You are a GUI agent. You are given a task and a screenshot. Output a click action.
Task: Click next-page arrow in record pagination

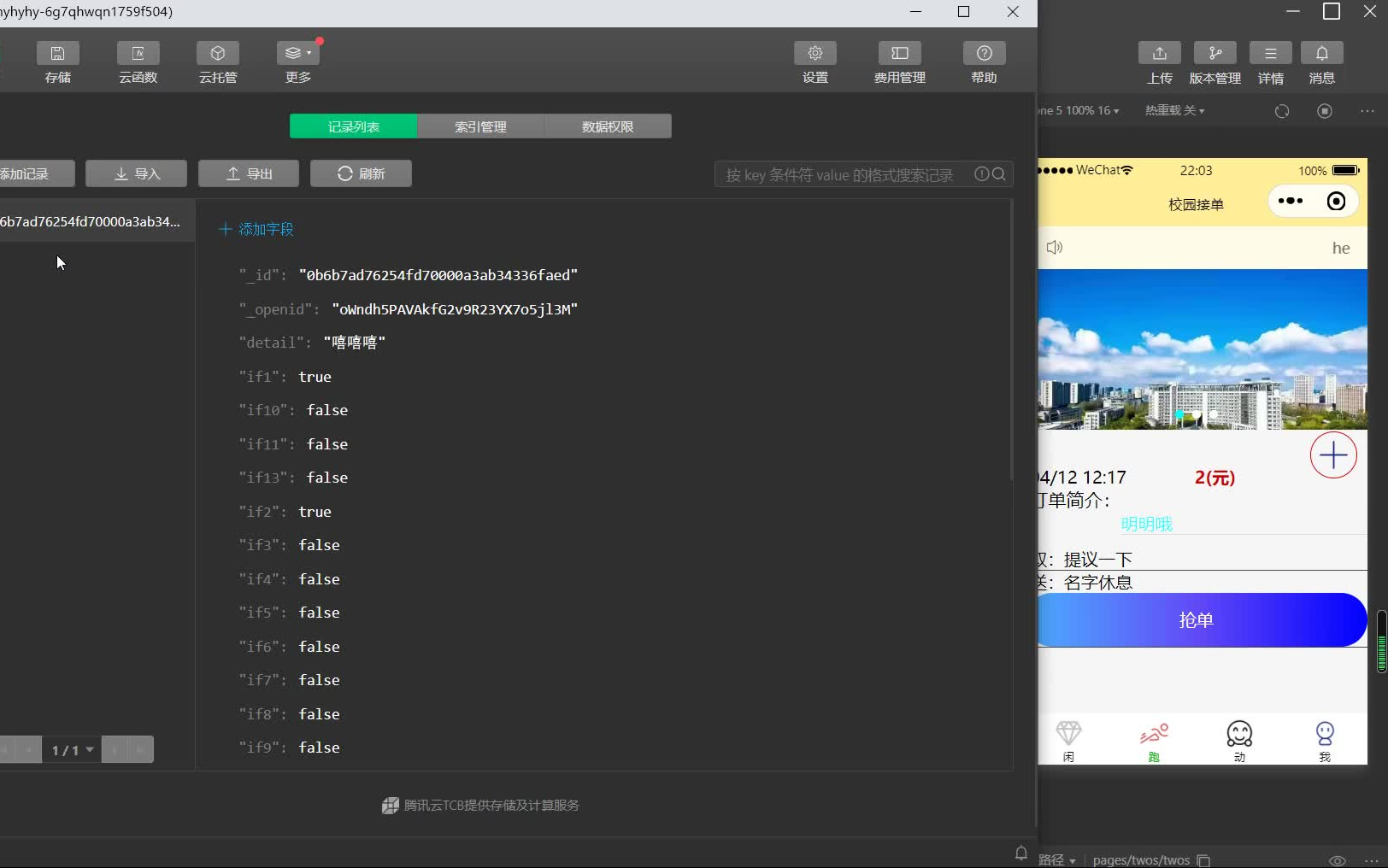click(x=115, y=749)
